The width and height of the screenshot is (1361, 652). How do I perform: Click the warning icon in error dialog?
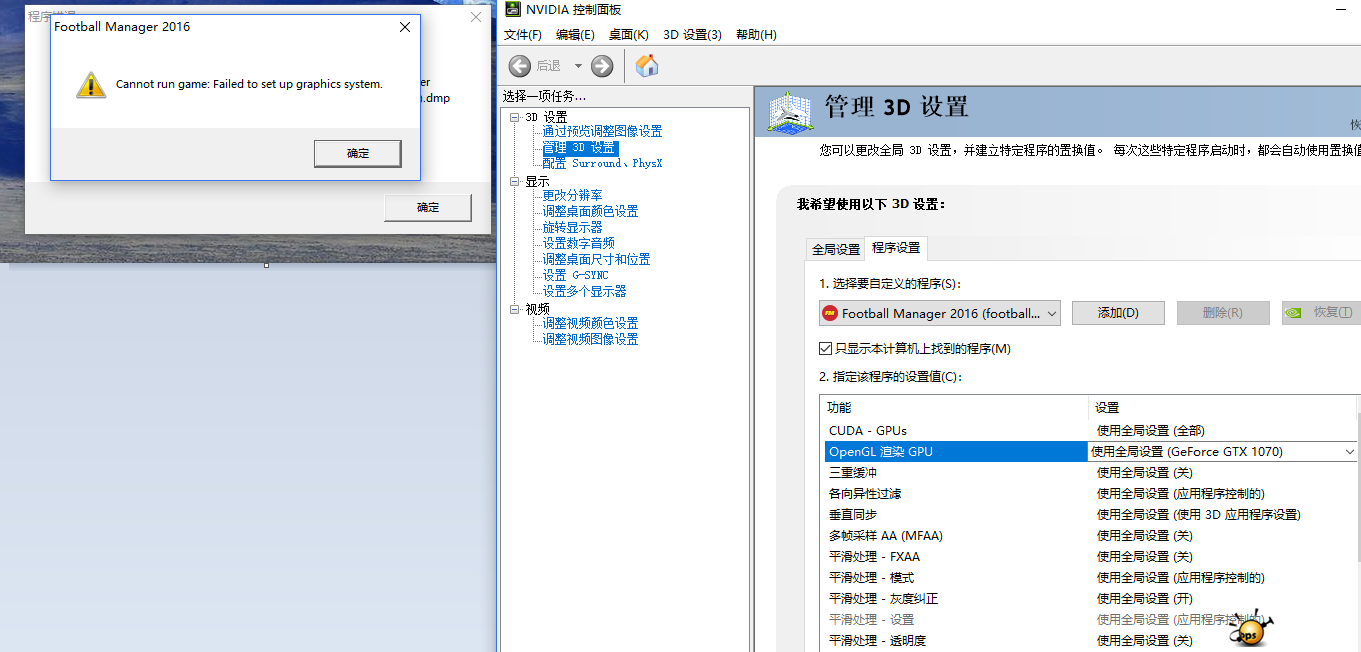coord(91,85)
